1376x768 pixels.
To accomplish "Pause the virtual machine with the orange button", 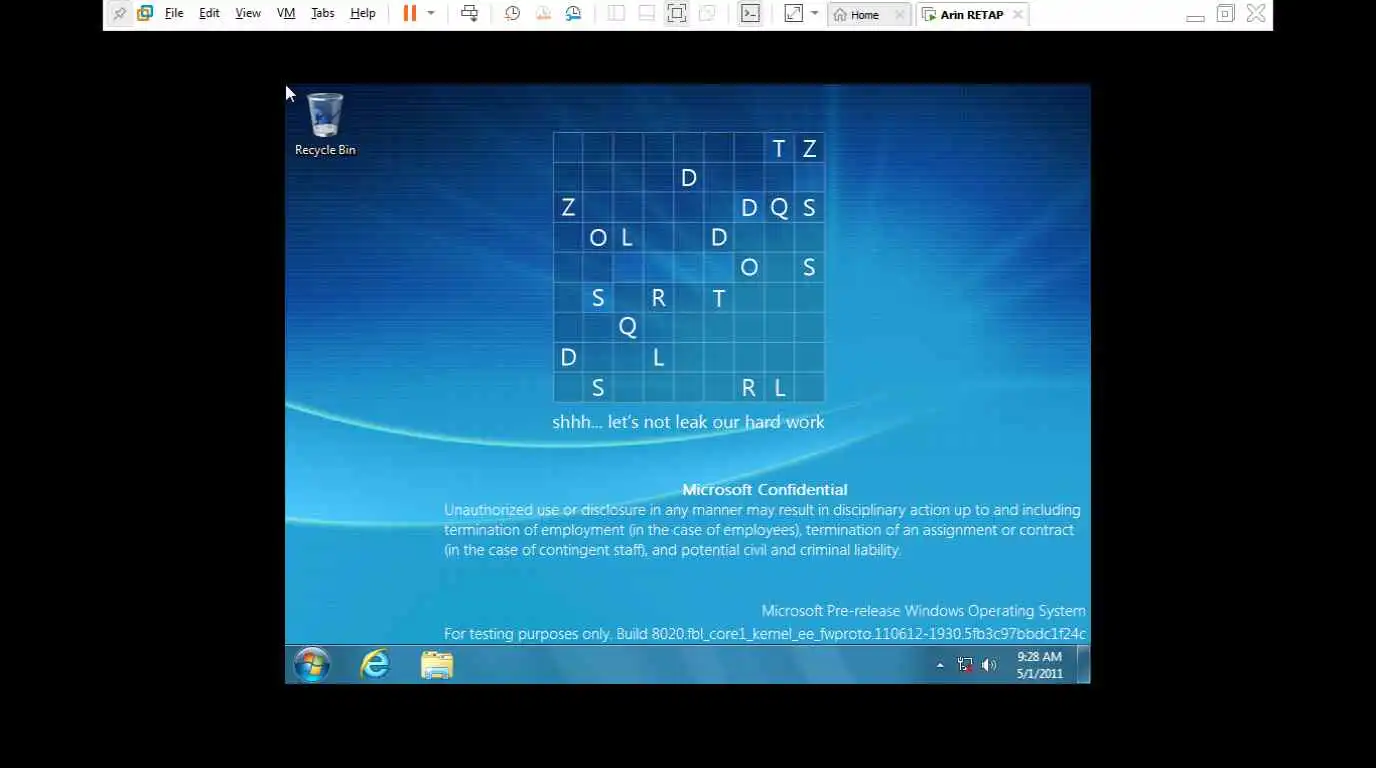I will click(410, 14).
